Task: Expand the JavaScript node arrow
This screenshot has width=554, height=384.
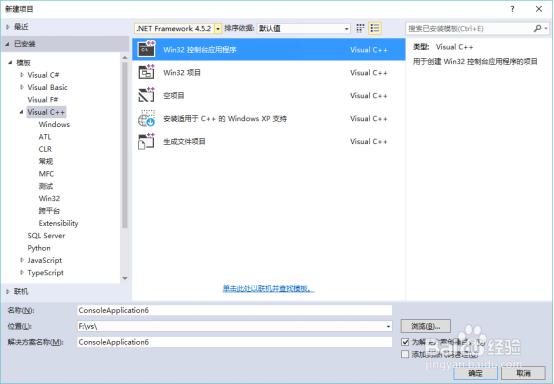Action: pos(22,260)
